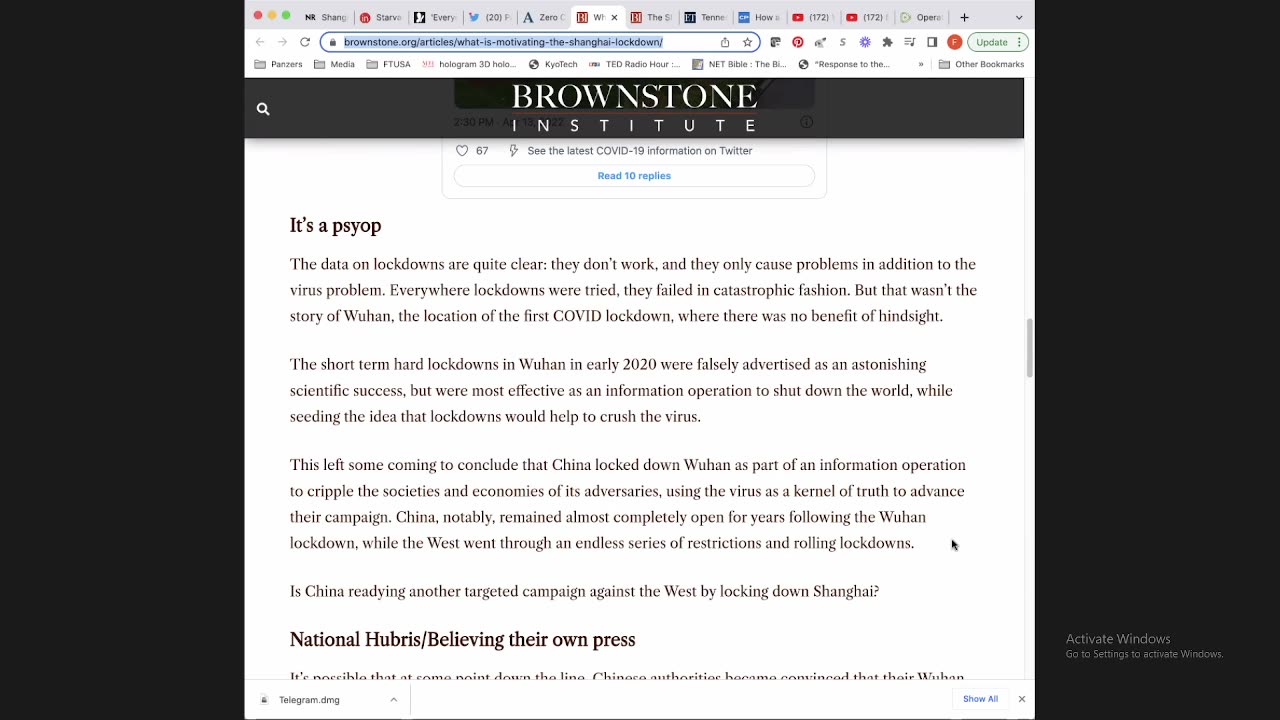
Task: Switch to second YouTube (172) tab
Action: click(867, 17)
